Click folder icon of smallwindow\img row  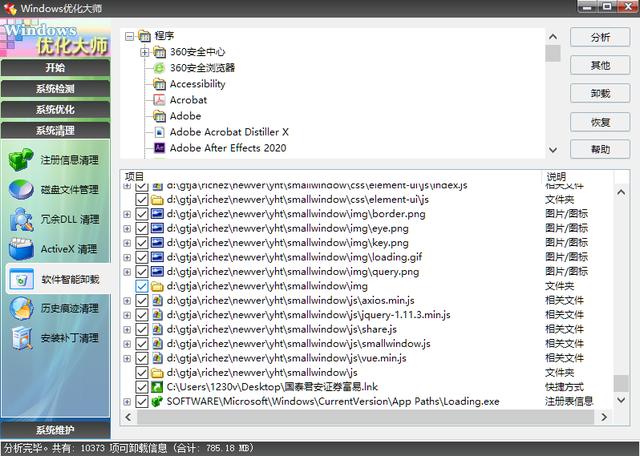pos(157,286)
